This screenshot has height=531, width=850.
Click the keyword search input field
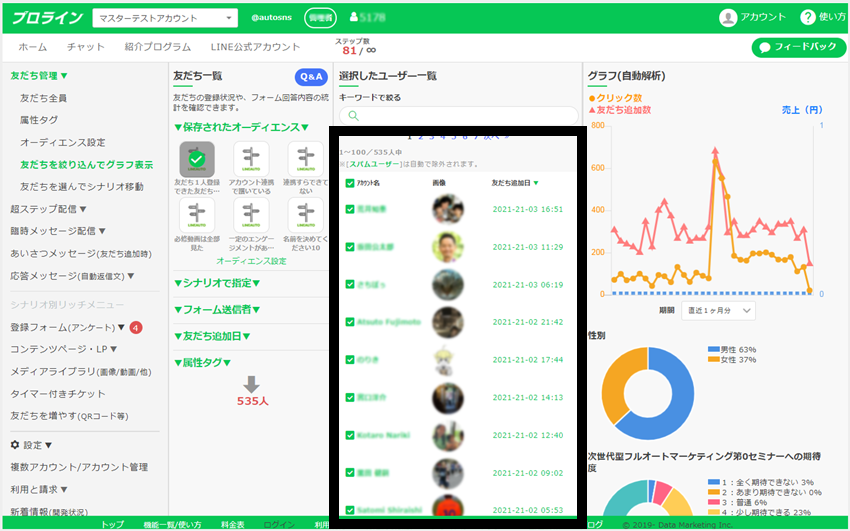pos(465,116)
